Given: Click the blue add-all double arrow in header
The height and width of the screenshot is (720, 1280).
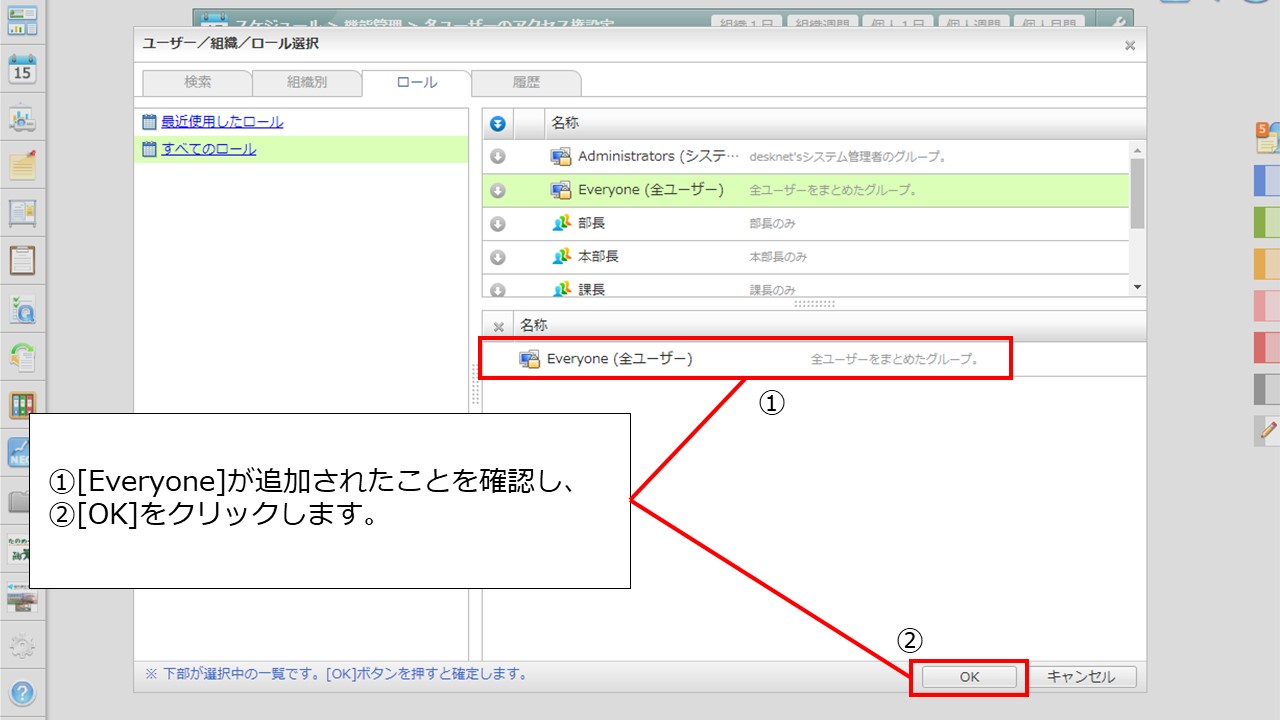Looking at the screenshot, I should point(497,124).
